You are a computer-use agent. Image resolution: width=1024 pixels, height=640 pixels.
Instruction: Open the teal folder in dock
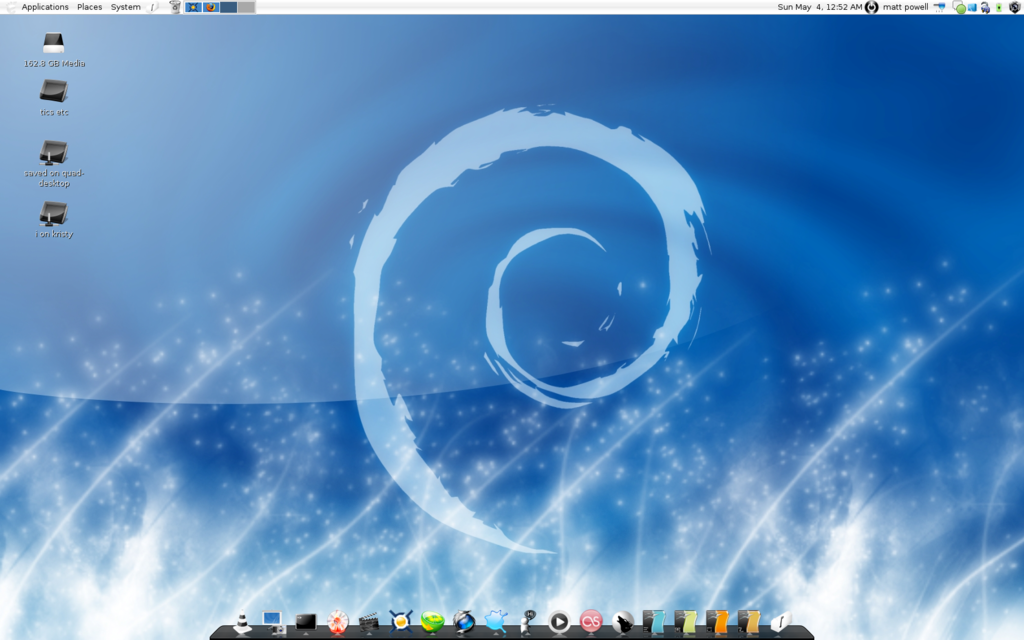point(654,621)
